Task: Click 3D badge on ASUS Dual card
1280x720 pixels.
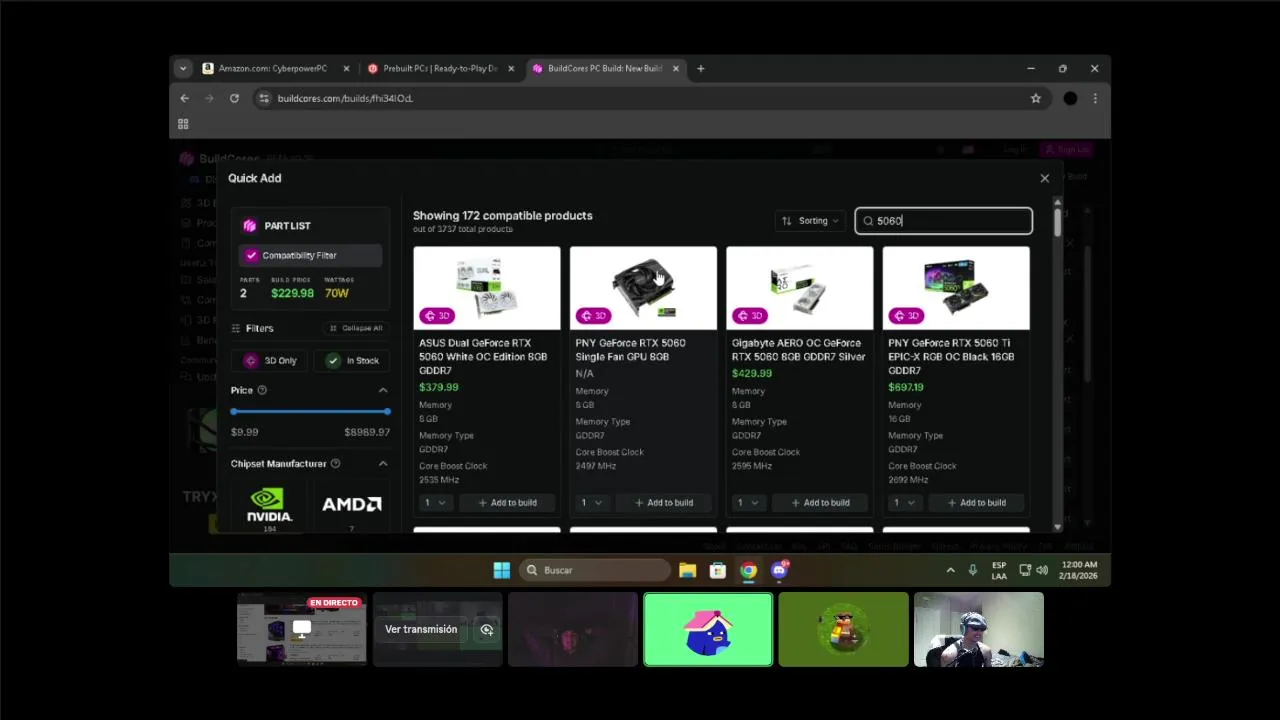Action: (x=438, y=315)
